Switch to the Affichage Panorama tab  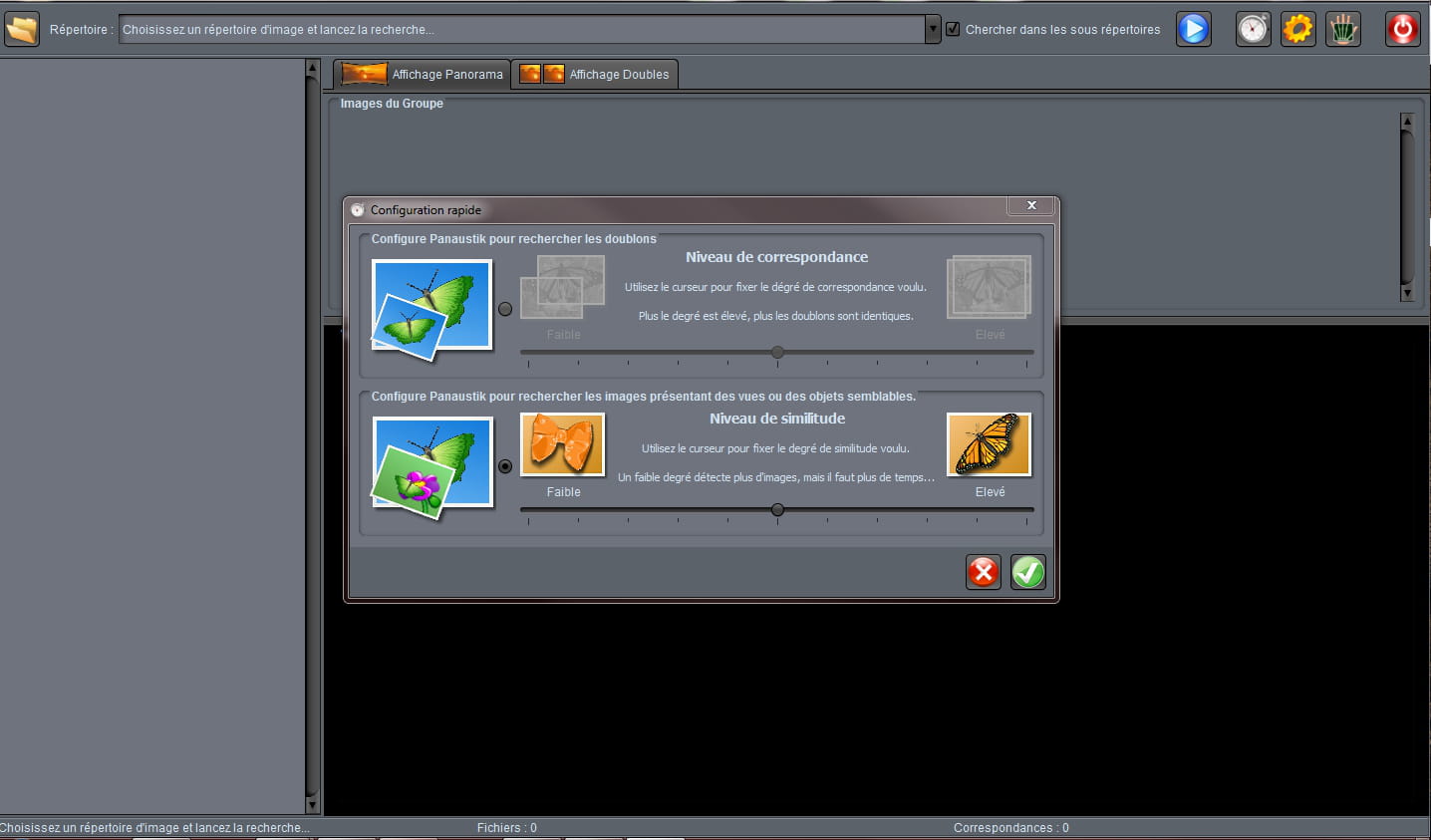[x=423, y=74]
